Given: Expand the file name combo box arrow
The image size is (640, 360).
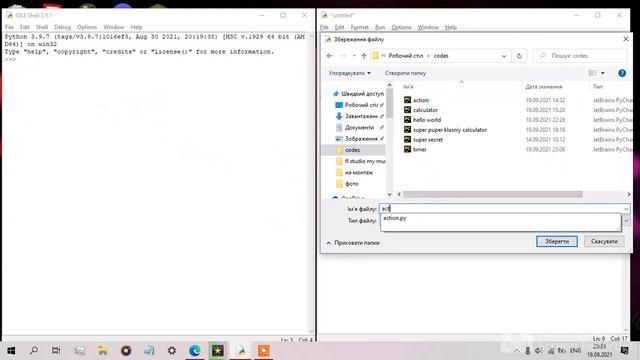Looking at the screenshot, I should (626, 209).
